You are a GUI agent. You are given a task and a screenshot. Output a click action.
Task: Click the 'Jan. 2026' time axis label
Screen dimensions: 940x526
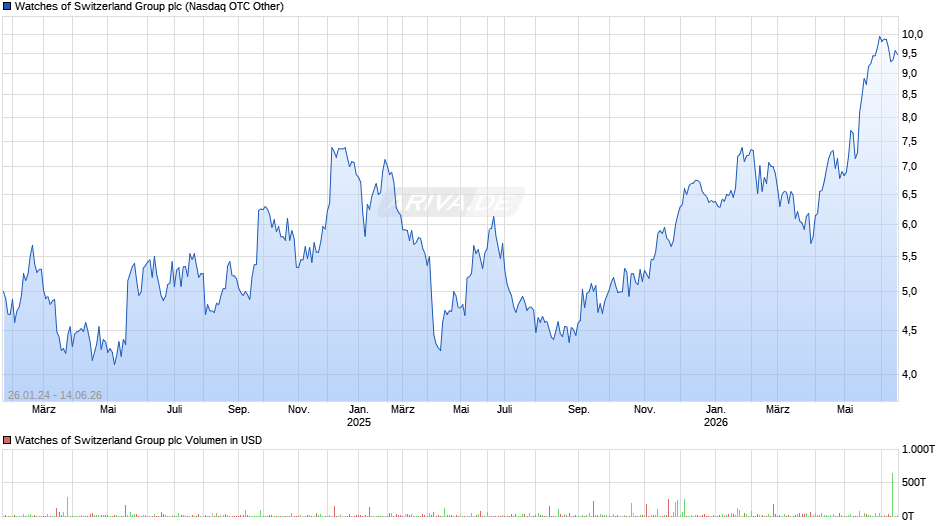[x=715, y=416]
